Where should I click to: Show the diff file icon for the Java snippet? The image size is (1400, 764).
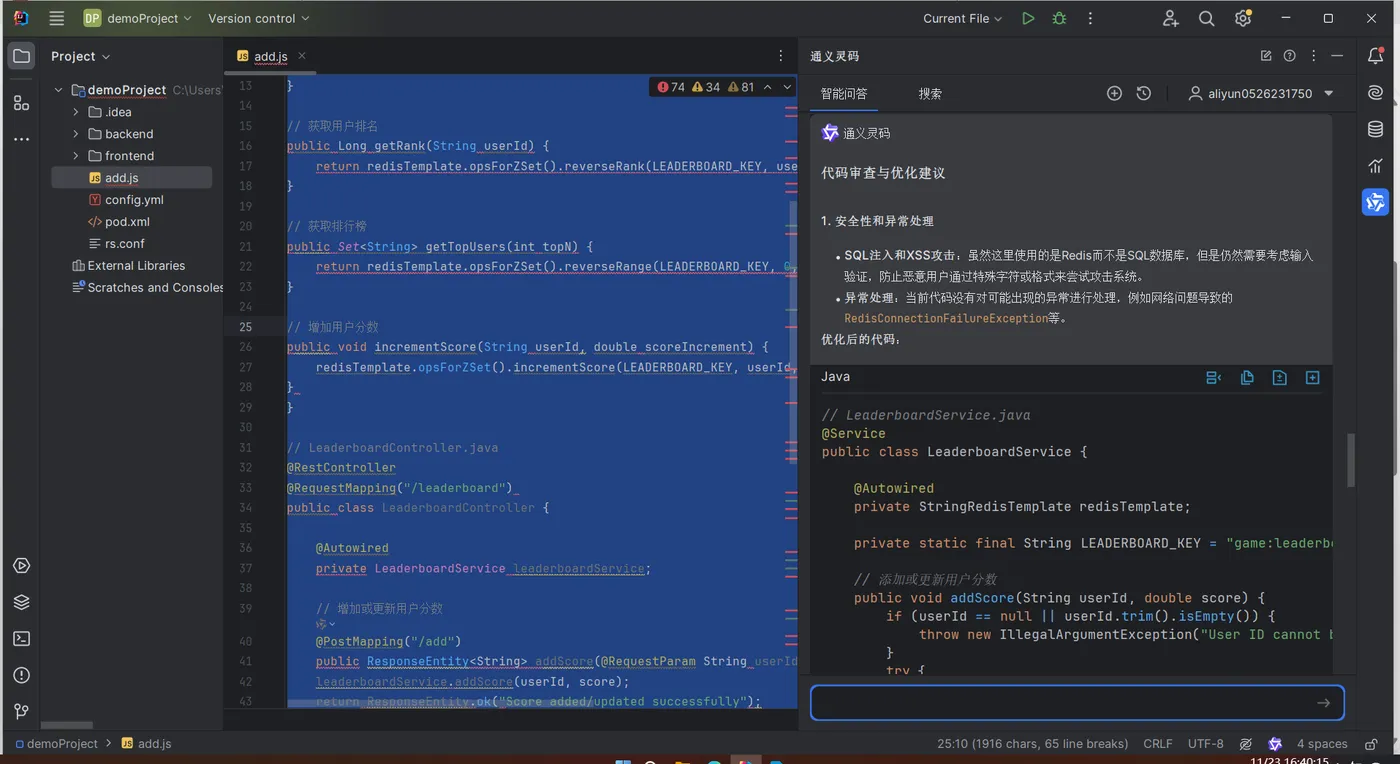pos(1280,377)
